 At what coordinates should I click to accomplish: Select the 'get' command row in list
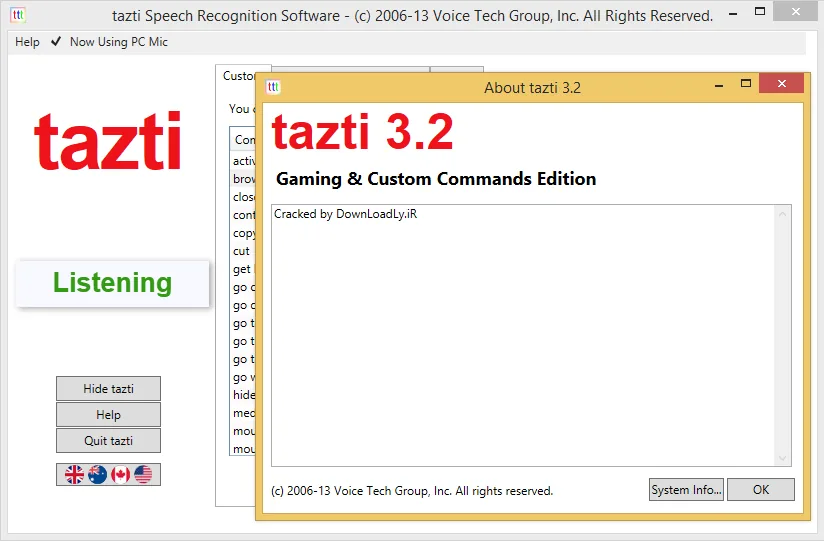coord(243,269)
